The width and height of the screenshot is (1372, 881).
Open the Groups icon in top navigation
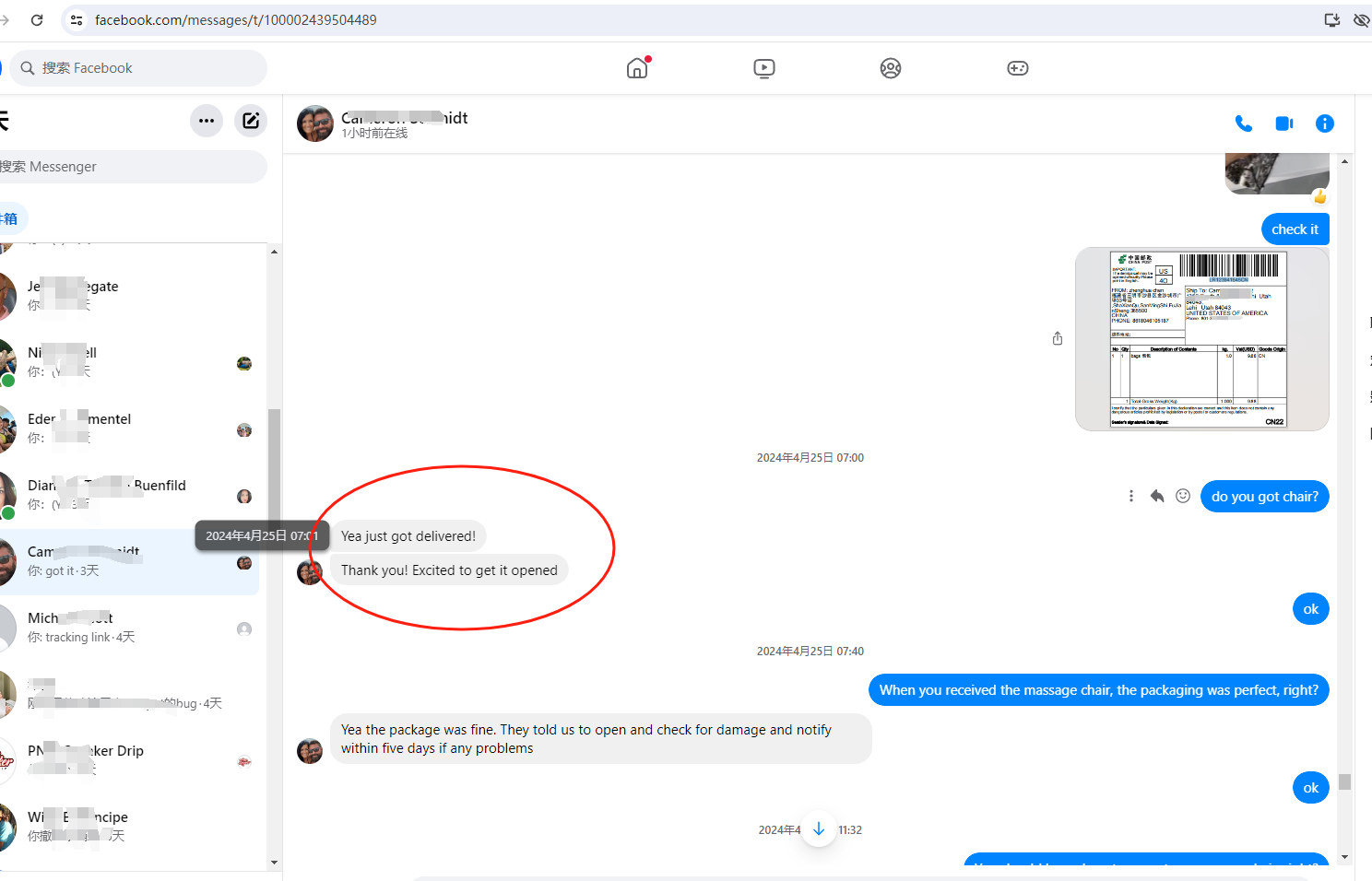click(890, 68)
